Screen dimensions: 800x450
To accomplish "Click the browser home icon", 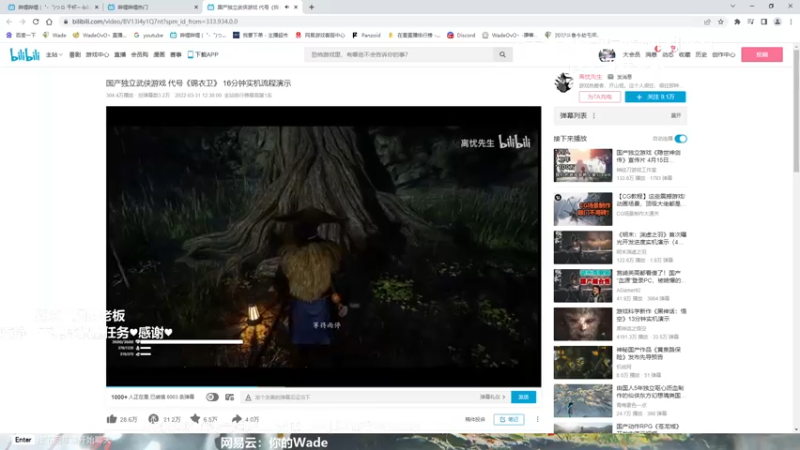I will [49, 21].
